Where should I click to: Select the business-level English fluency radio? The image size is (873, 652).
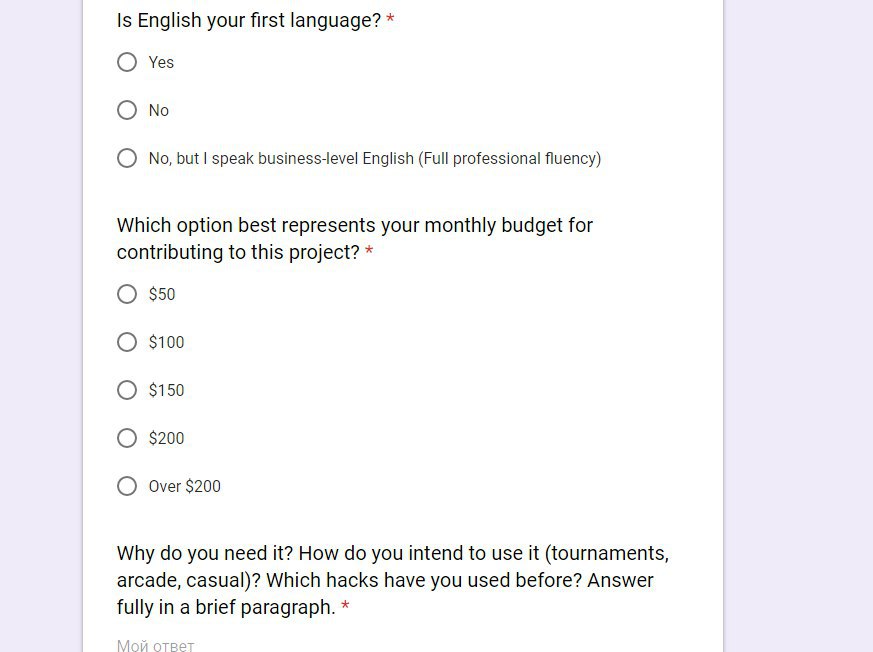(x=127, y=158)
